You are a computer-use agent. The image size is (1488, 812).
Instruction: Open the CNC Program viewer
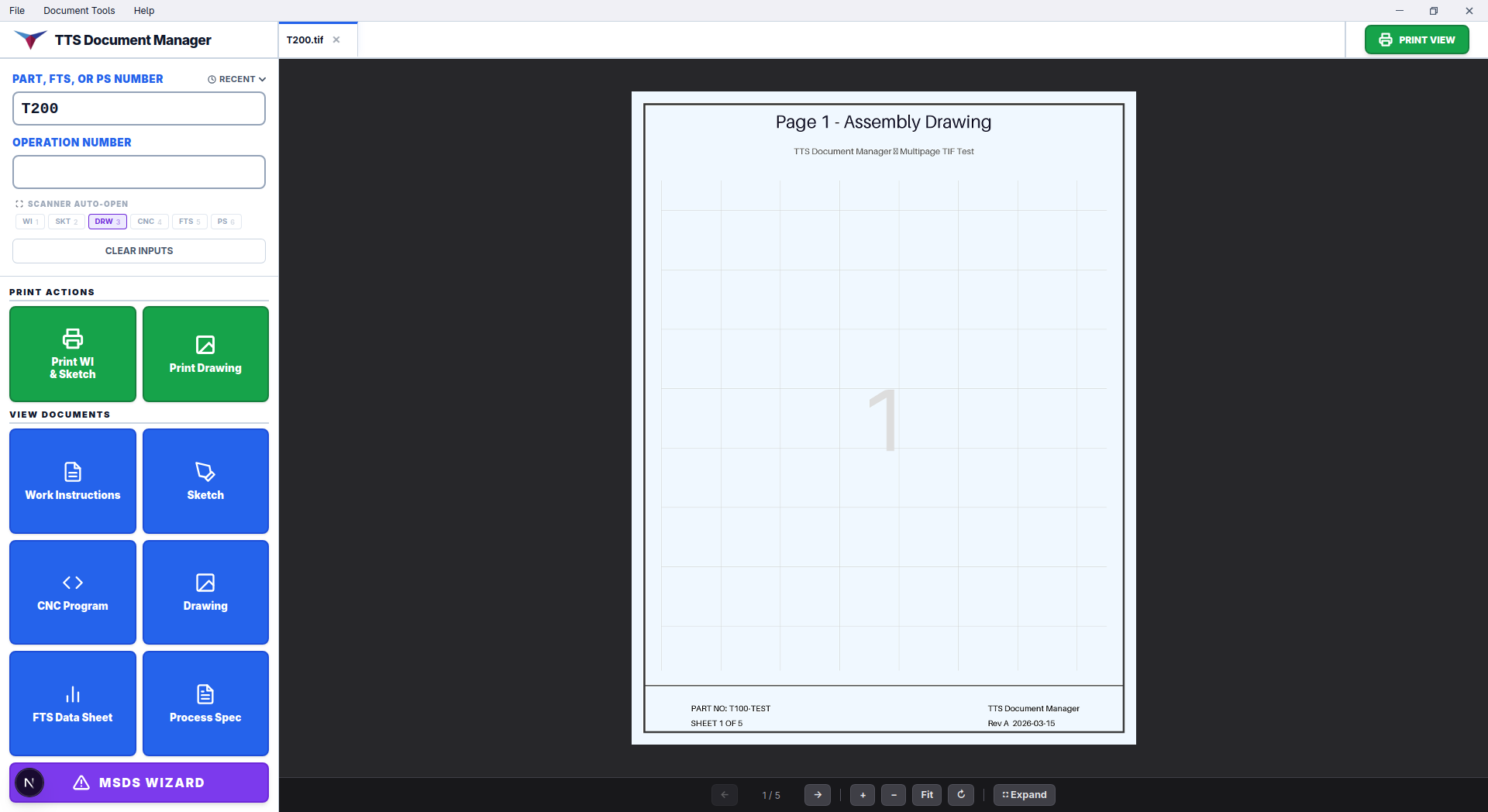click(x=72, y=592)
